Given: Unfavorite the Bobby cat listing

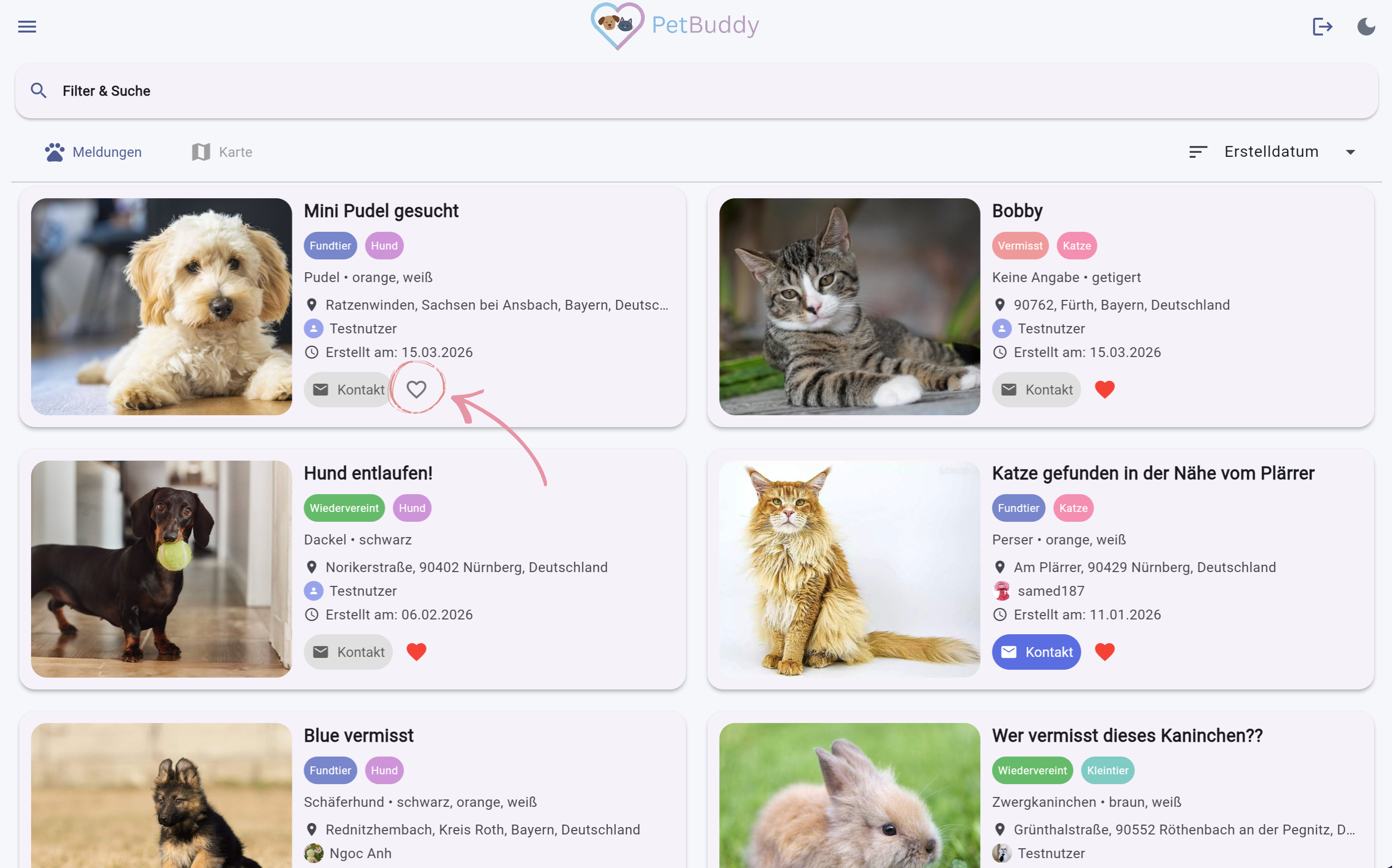Looking at the screenshot, I should (1104, 389).
